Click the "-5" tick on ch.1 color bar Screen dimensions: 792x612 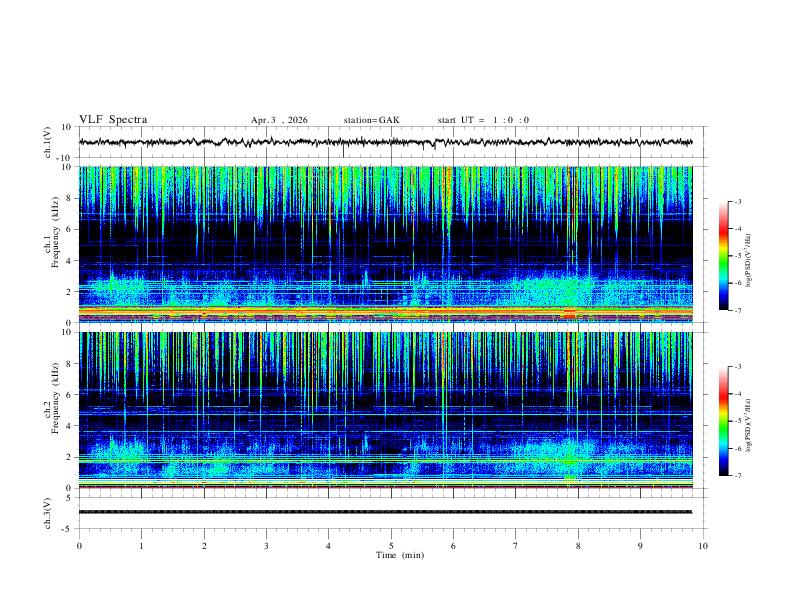(x=738, y=256)
